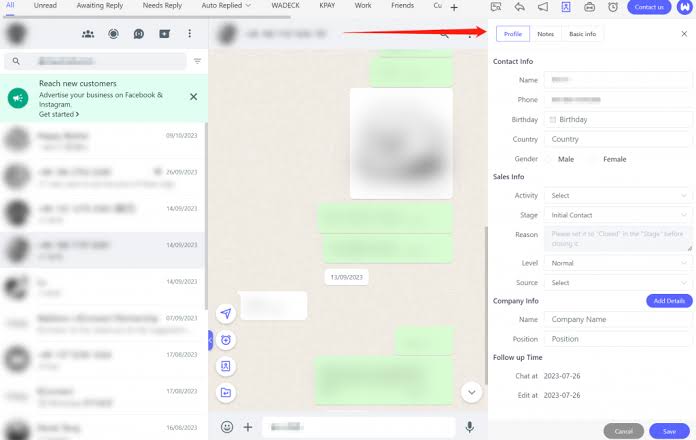This screenshot has width=696, height=440.
Task: Click the Add Details button
Action: (669, 301)
